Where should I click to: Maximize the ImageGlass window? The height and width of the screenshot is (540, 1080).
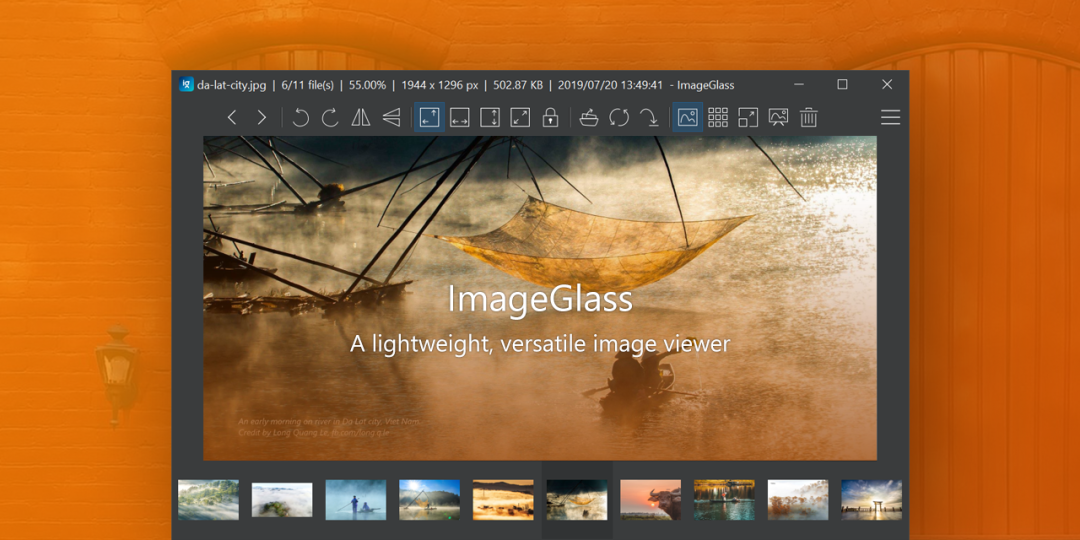842,85
